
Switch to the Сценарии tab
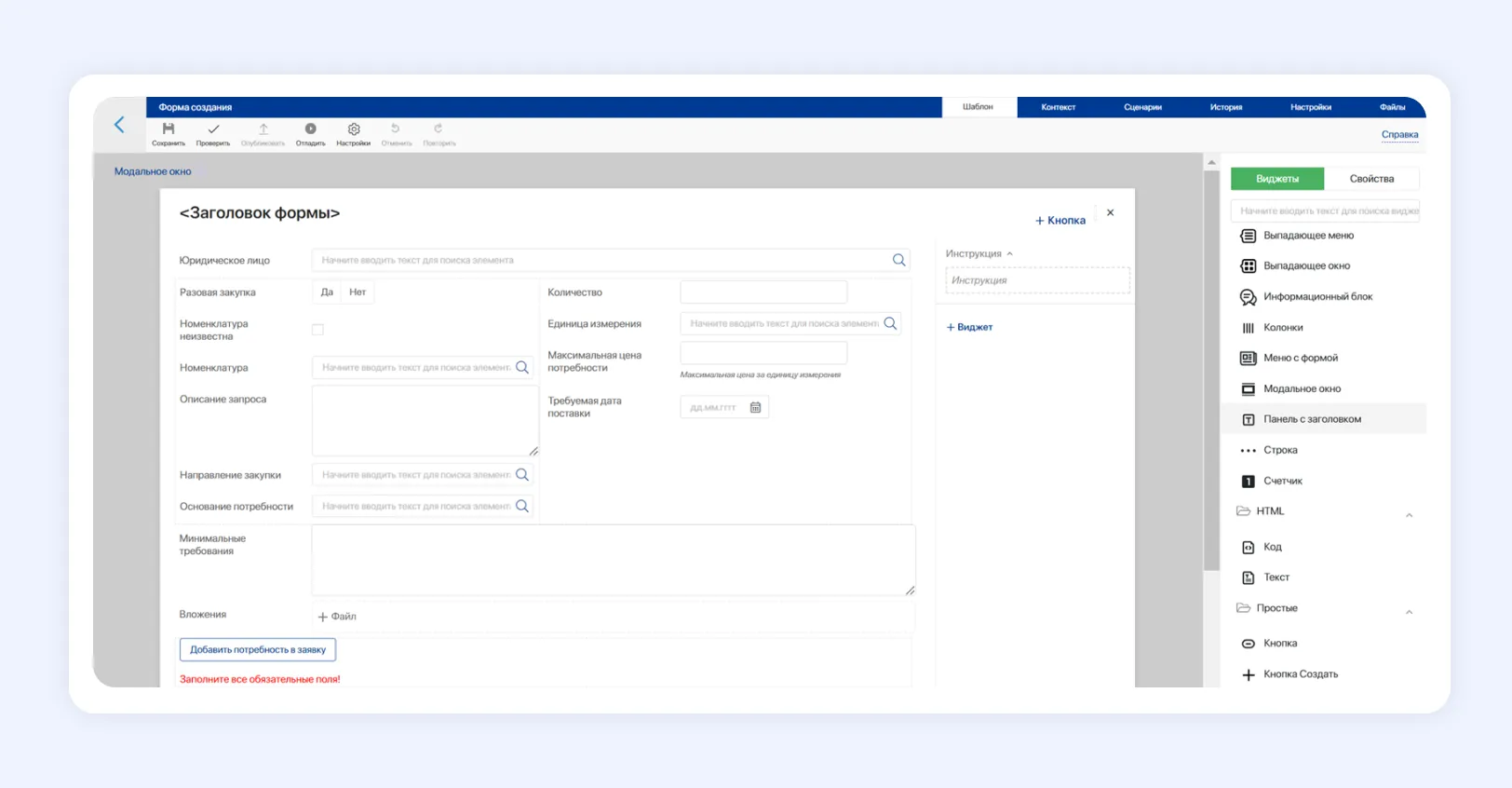tap(1142, 107)
